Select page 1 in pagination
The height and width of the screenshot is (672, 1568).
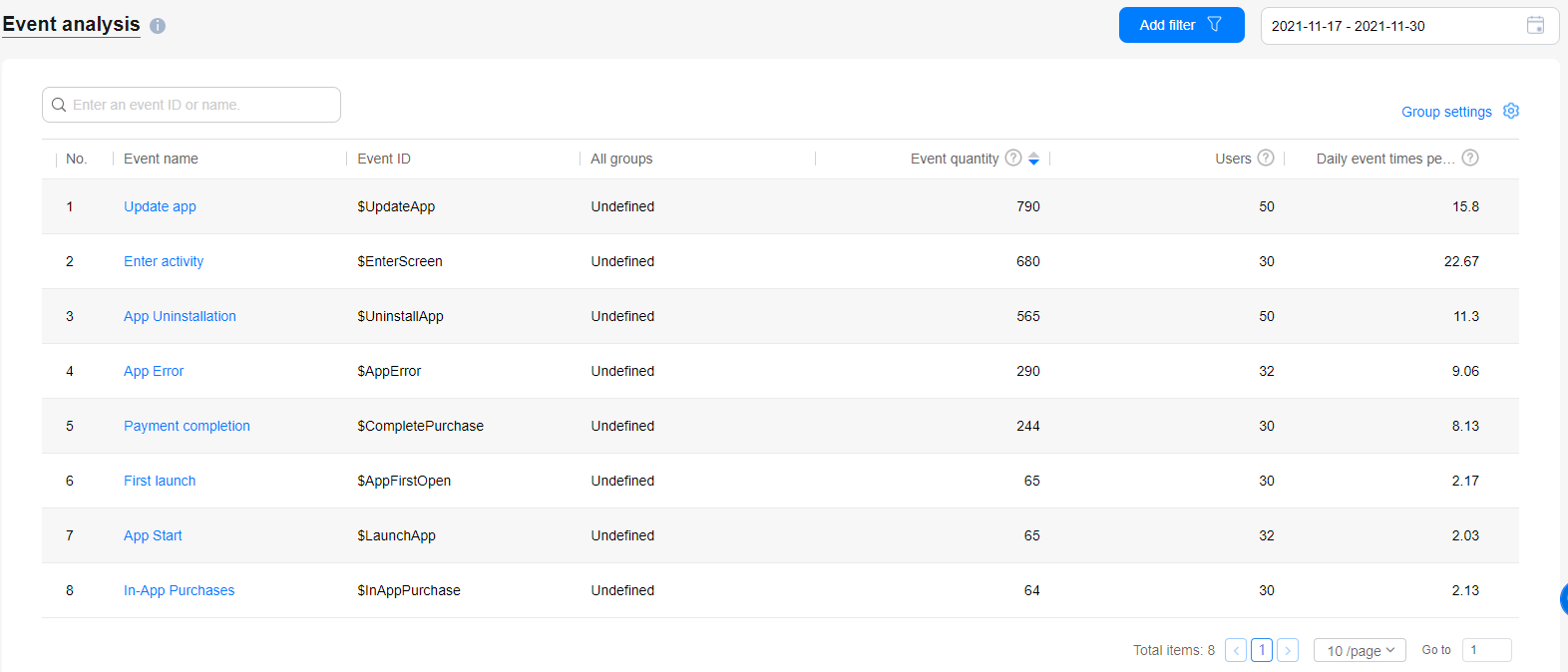[1262, 650]
